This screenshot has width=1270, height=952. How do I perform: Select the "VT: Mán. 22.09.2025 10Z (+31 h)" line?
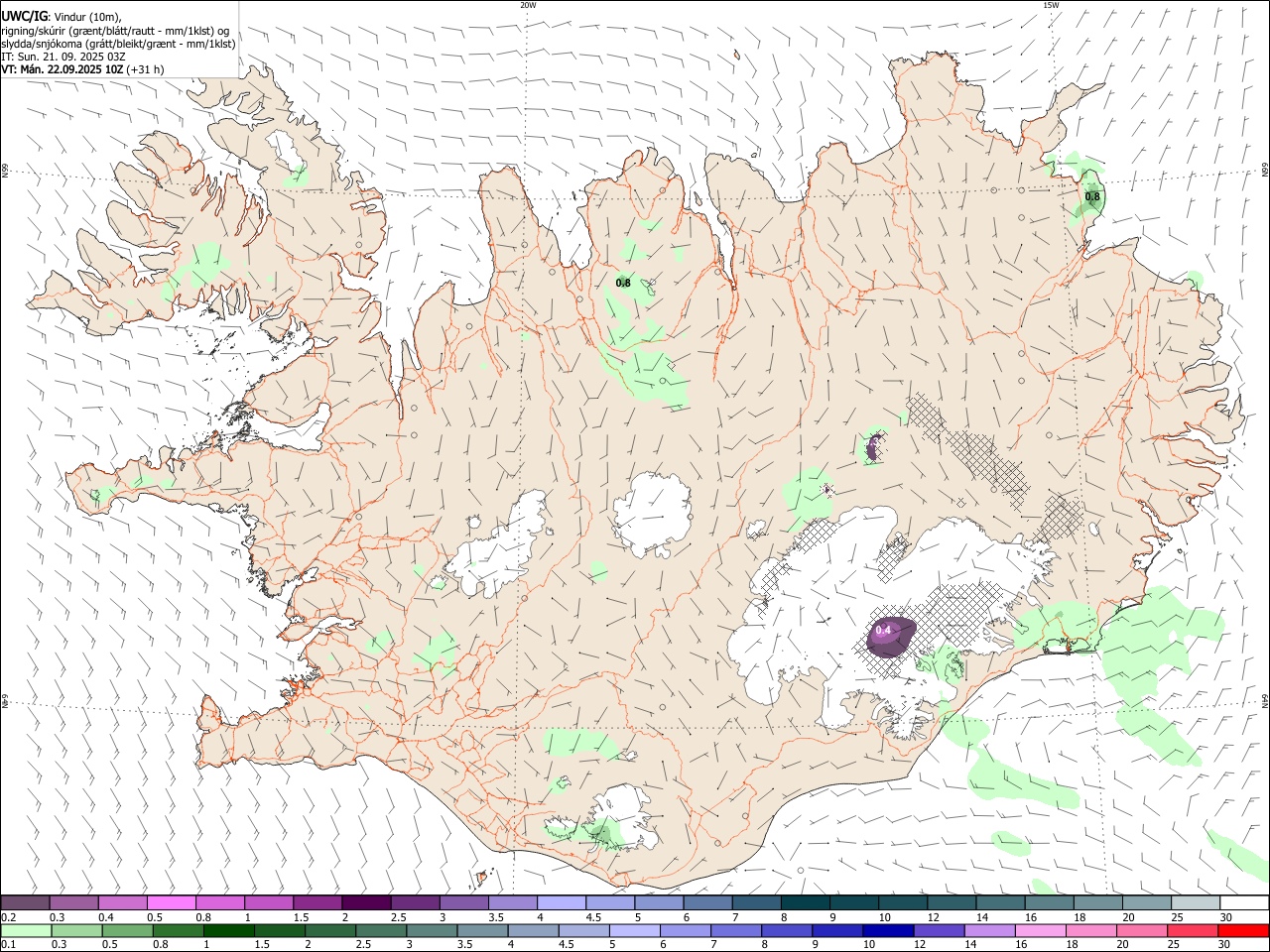[83, 69]
